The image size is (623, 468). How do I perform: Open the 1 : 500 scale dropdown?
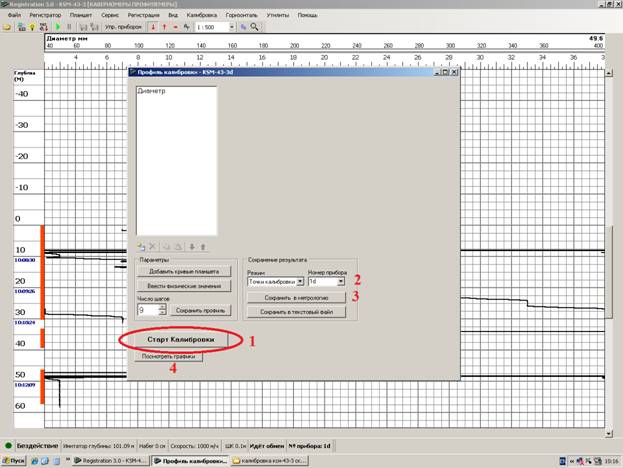[232, 27]
